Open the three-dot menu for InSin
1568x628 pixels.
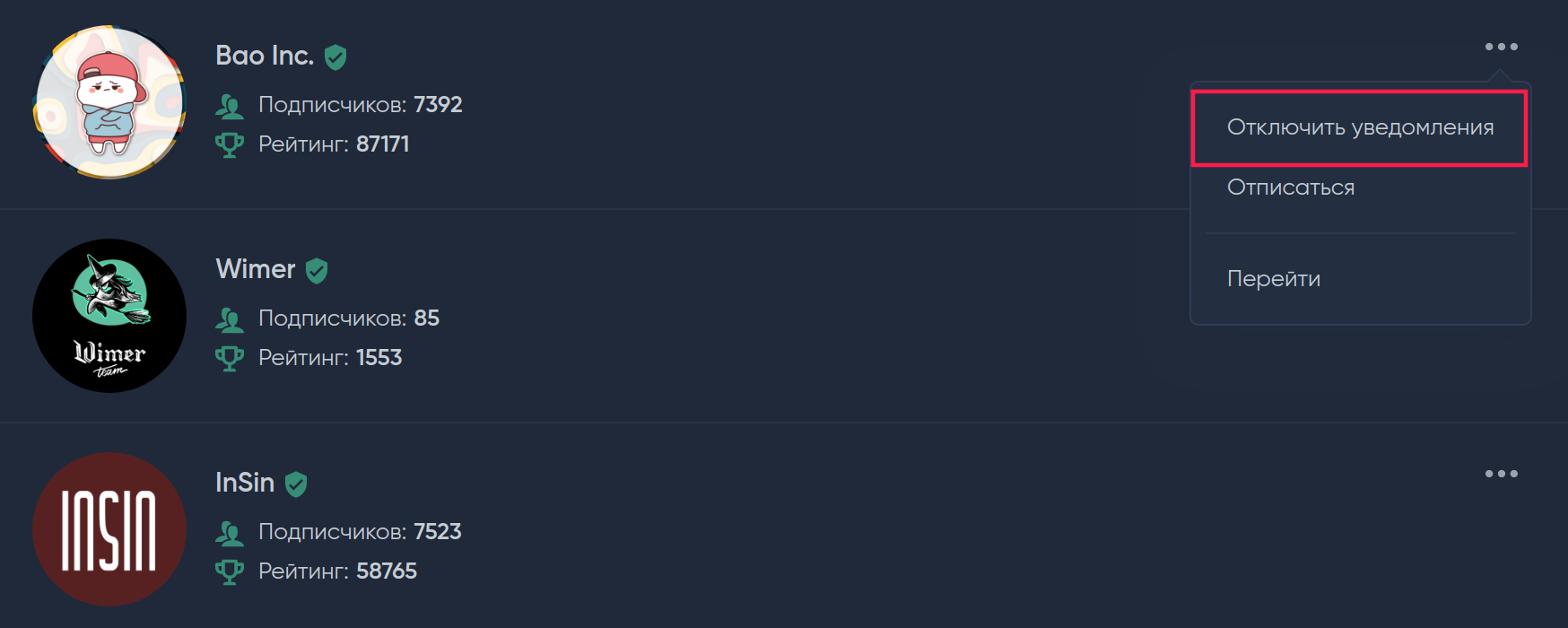[x=1501, y=474]
